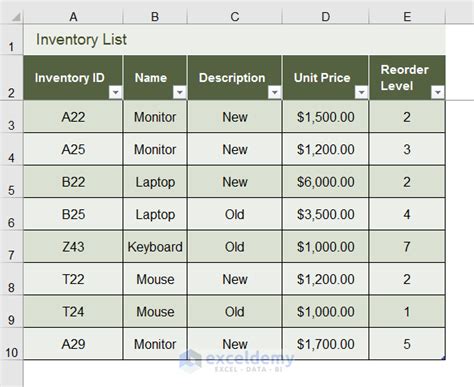Screen dimensions: 474x387
Task: Select the Mouse cell in row 8
Action: coord(155,279)
